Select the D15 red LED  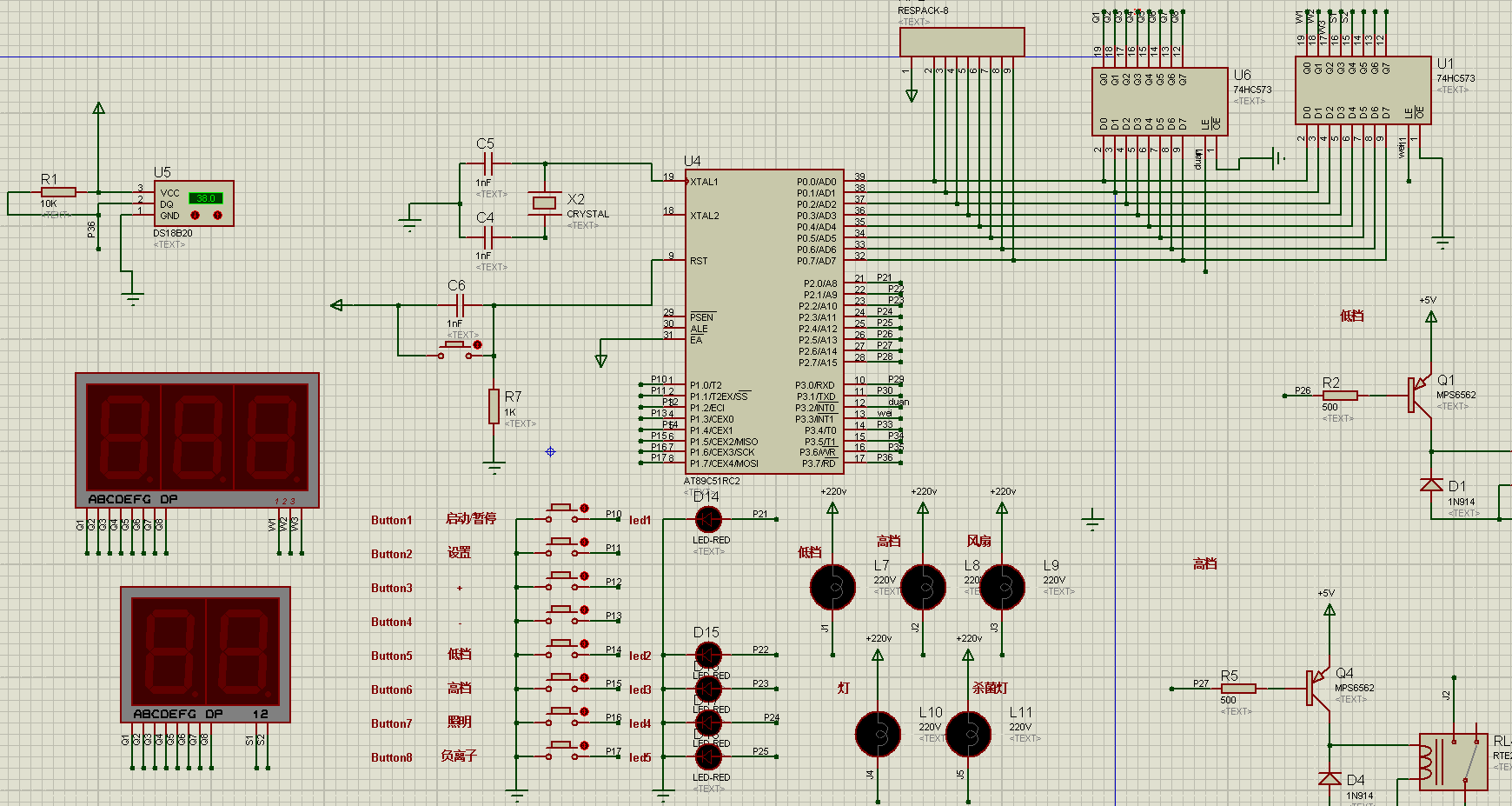point(708,655)
